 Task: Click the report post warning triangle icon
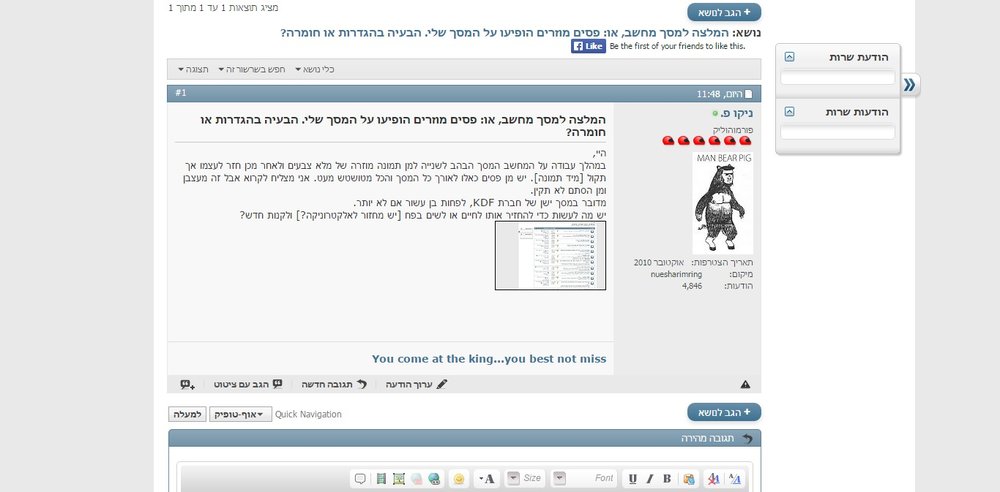pyautogui.click(x=746, y=384)
